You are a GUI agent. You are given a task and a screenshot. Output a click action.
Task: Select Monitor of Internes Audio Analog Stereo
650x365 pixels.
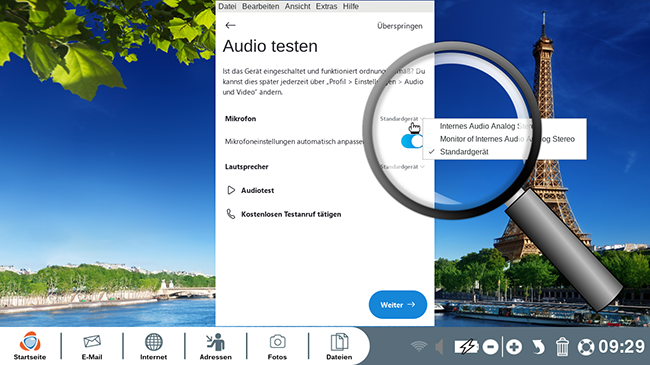pyautogui.click(x=504, y=139)
